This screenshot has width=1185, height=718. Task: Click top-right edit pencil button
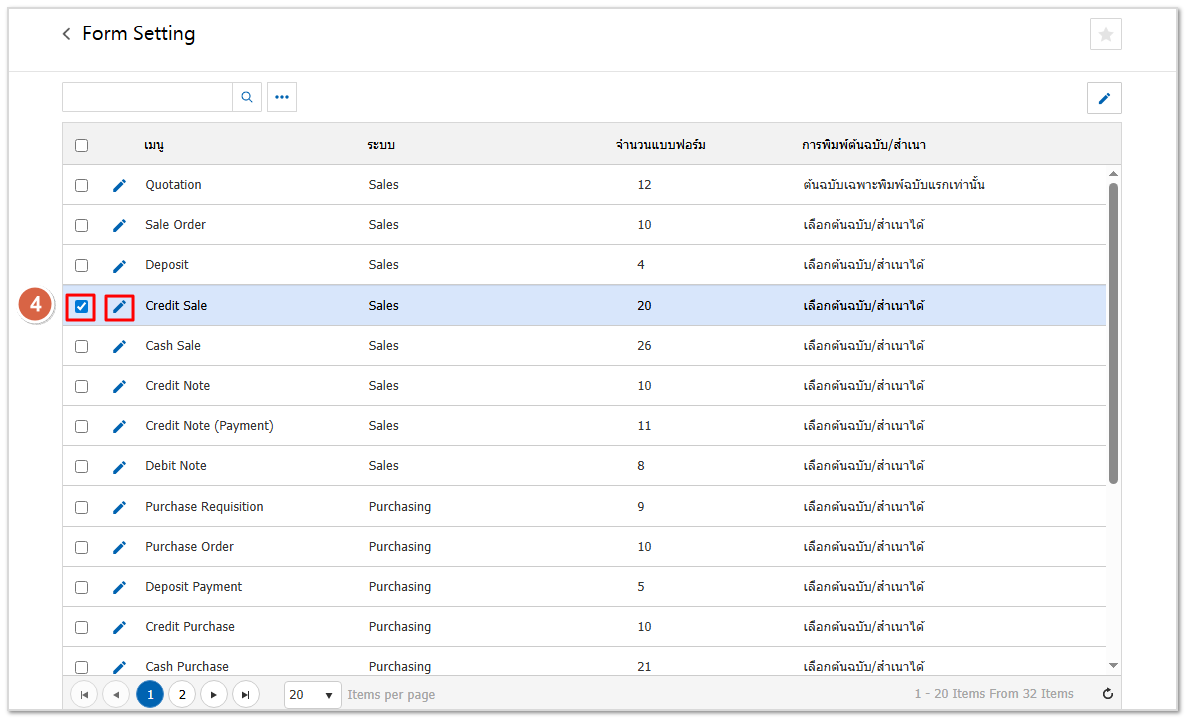pos(1104,98)
